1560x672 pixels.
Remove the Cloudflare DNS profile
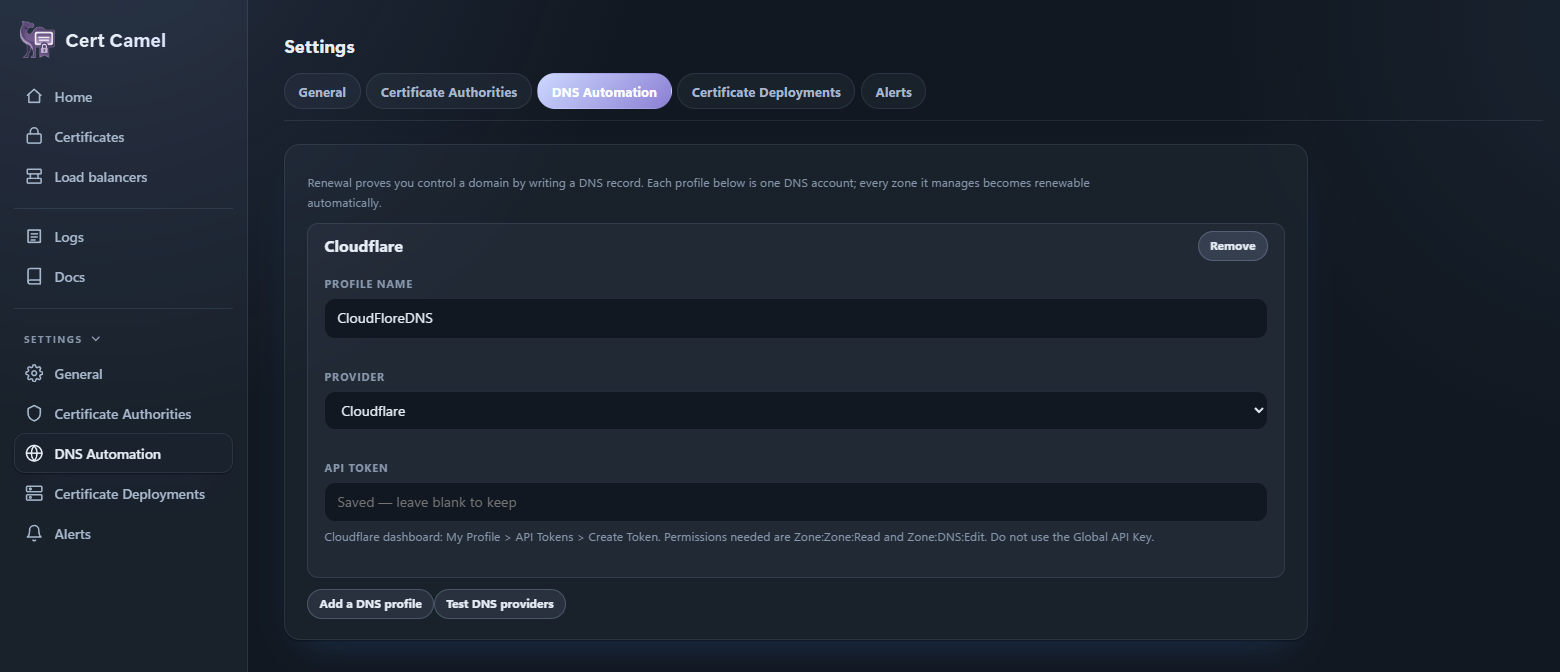(x=1232, y=246)
